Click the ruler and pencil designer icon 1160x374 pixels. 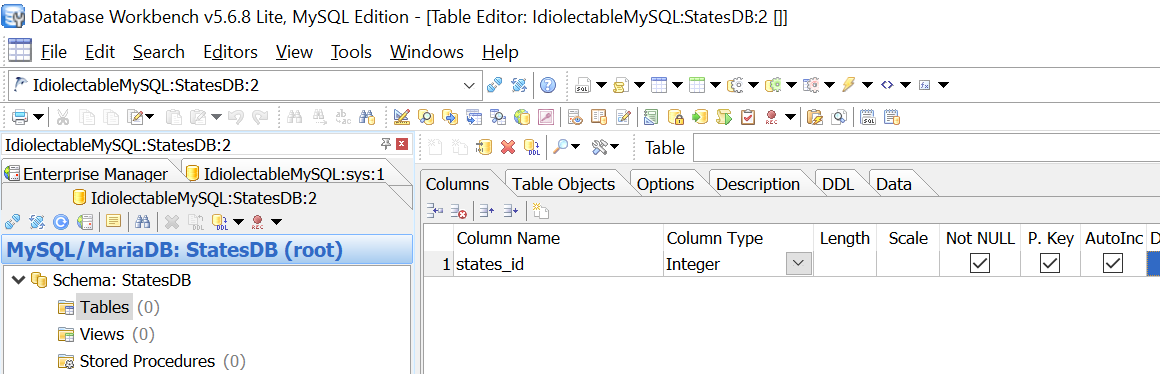pos(402,117)
